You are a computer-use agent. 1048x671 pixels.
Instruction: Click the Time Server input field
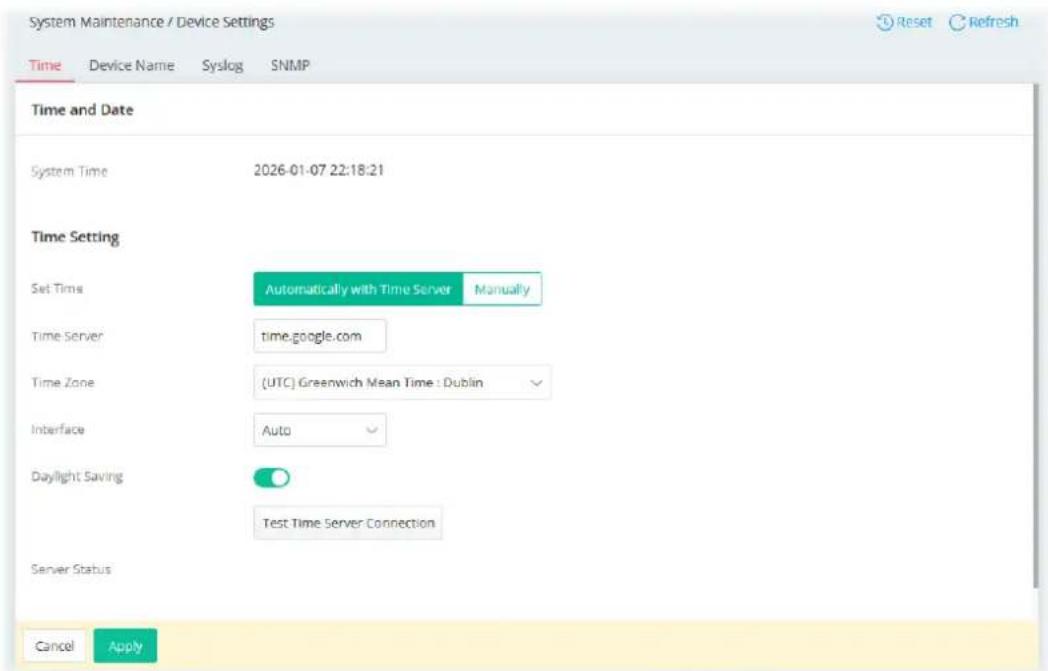point(319,336)
